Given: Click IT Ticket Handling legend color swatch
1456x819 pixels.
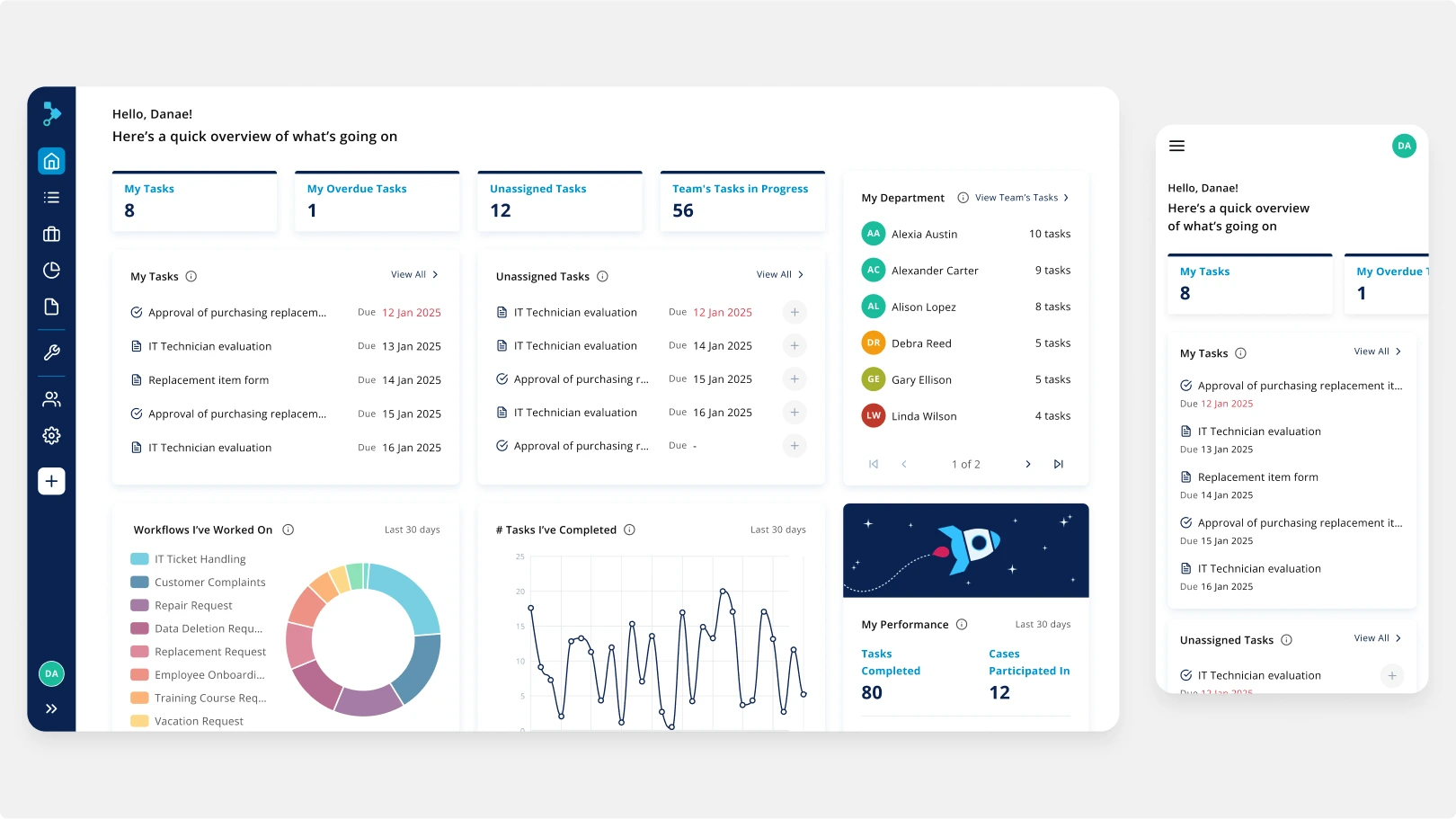Looking at the screenshot, I should click(139, 559).
